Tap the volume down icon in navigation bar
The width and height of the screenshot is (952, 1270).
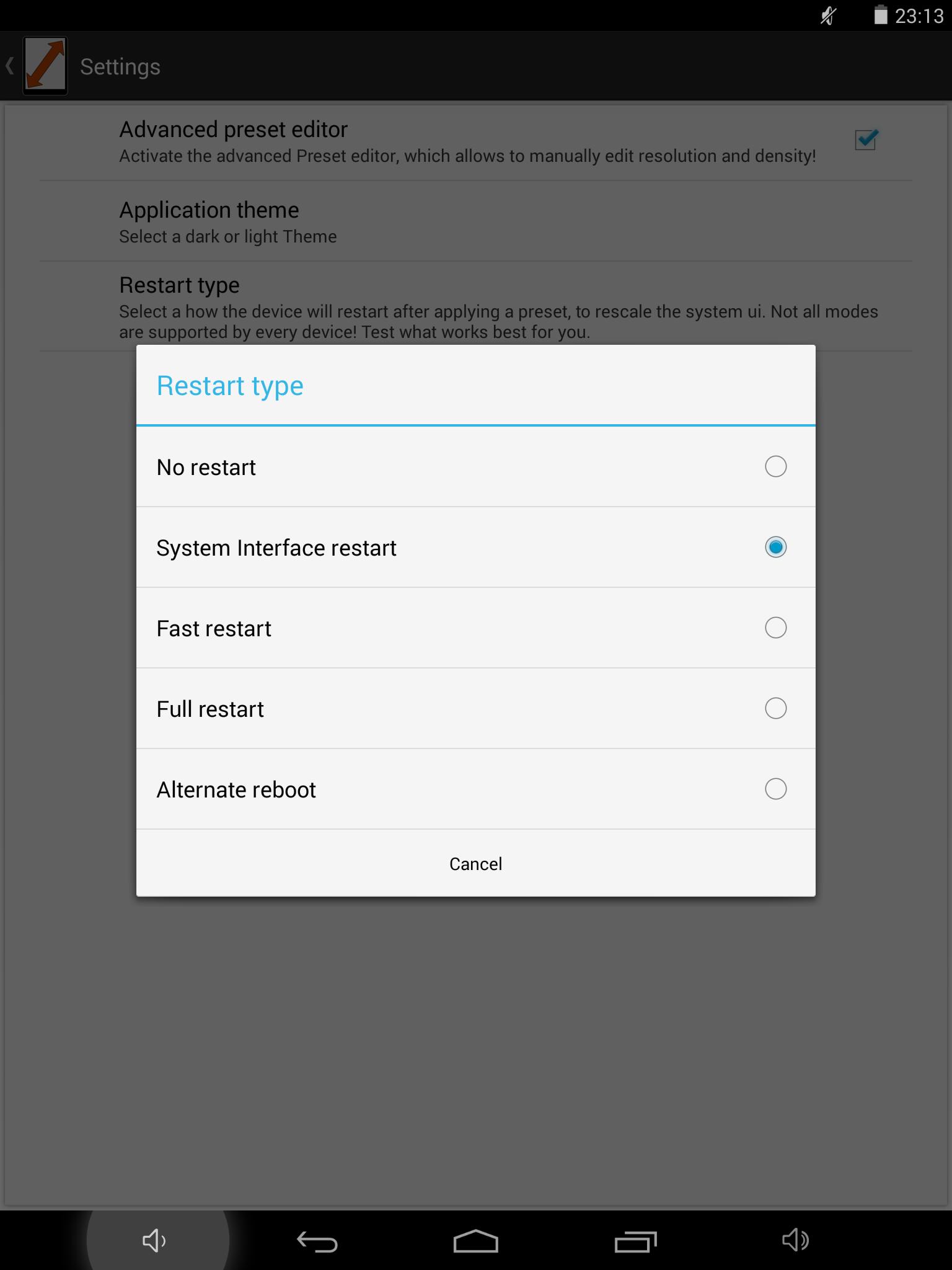tap(154, 1240)
